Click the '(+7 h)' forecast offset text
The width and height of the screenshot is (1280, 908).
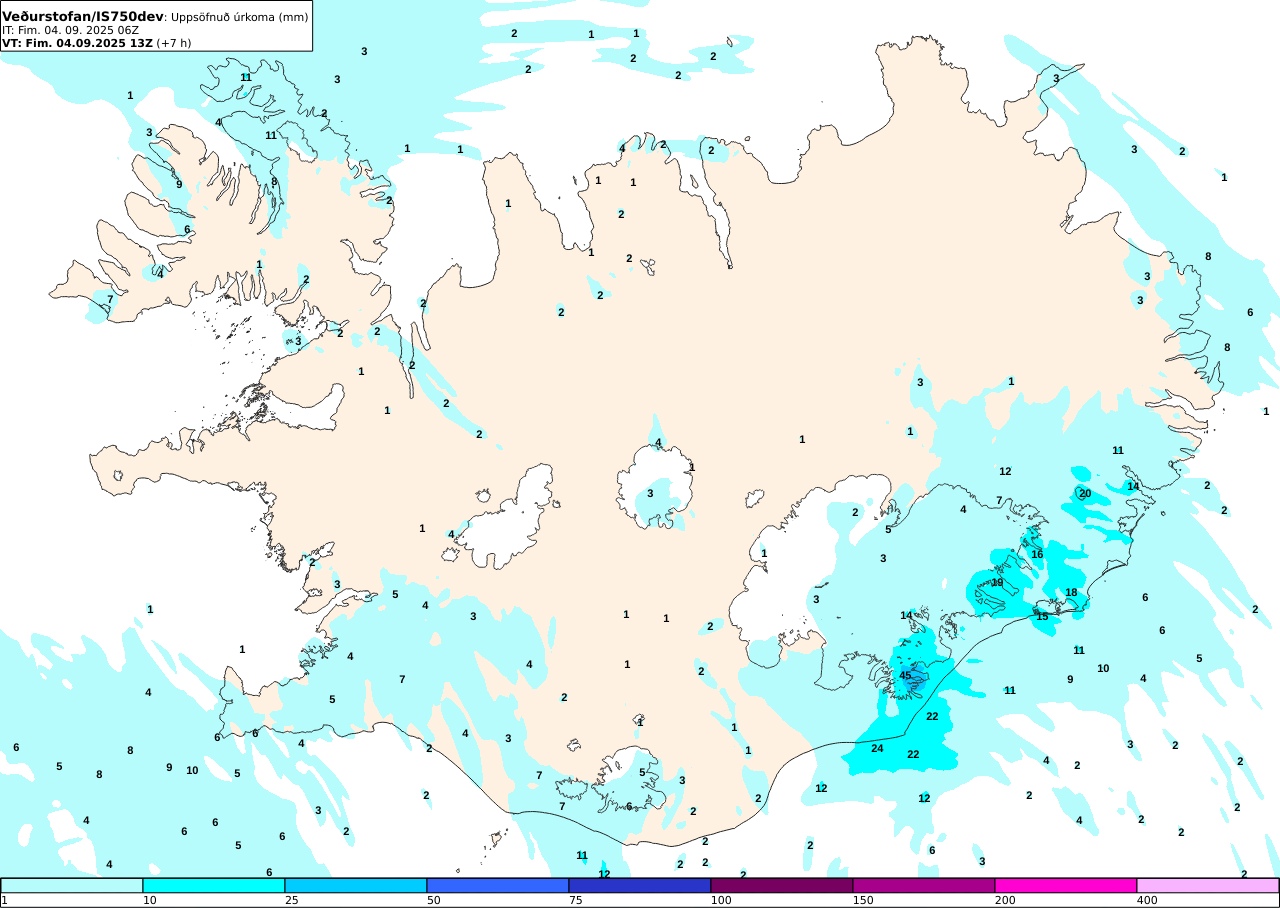pyautogui.click(x=174, y=43)
